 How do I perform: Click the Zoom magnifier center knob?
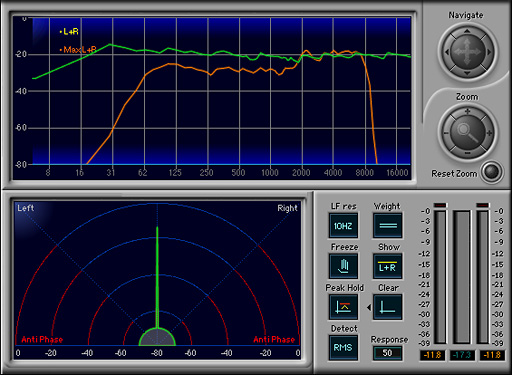pyautogui.click(x=467, y=132)
